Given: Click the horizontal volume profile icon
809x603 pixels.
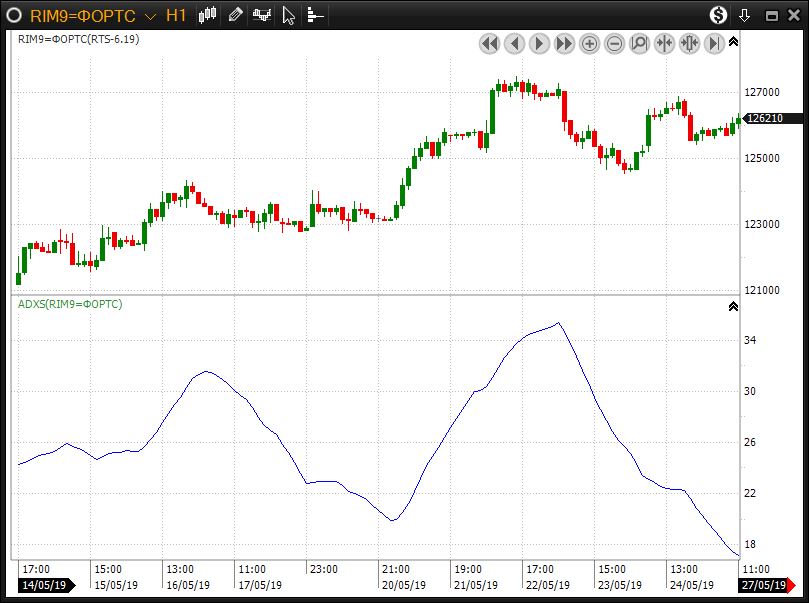Looking at the screenshot, I should tap(315, 15).
